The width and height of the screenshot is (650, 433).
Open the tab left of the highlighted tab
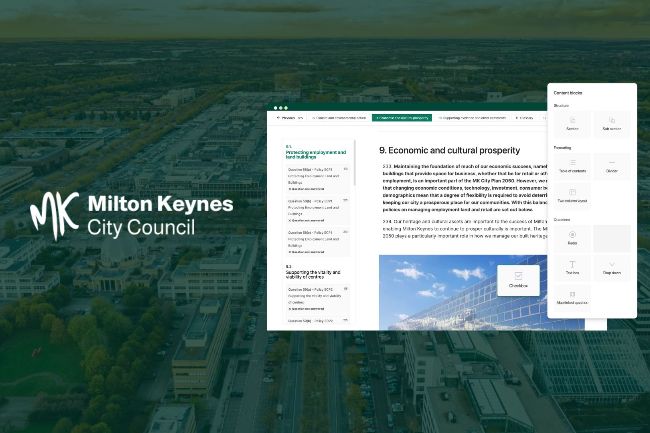(x=339, y=118)
